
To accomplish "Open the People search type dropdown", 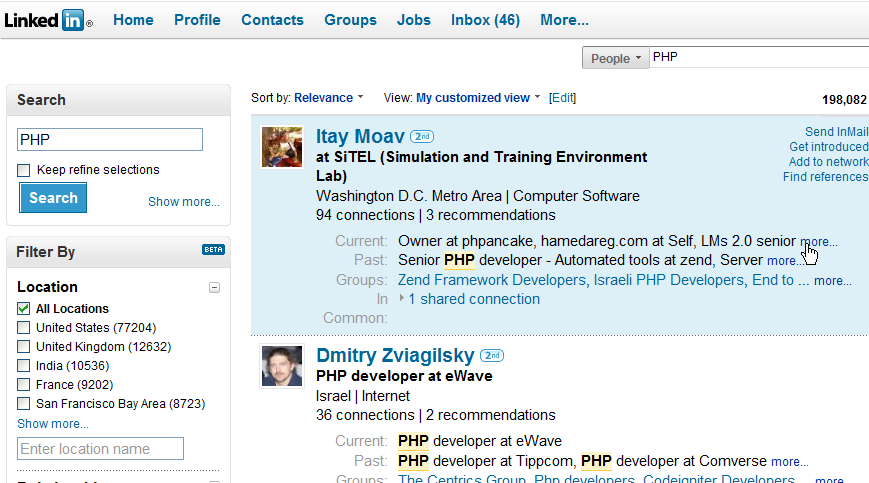I will pos(615,58).
